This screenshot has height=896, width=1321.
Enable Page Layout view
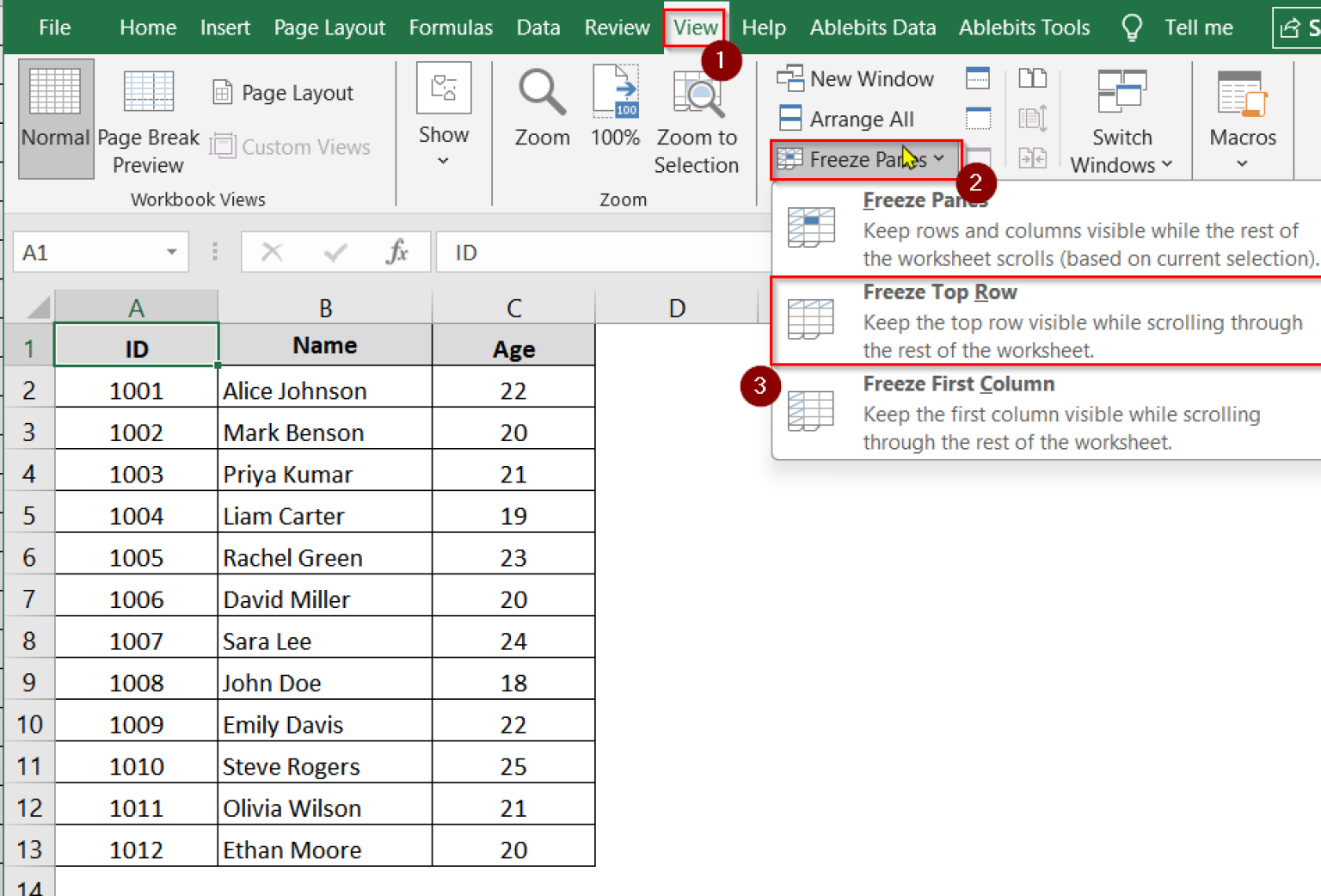[x=282, y=92]
